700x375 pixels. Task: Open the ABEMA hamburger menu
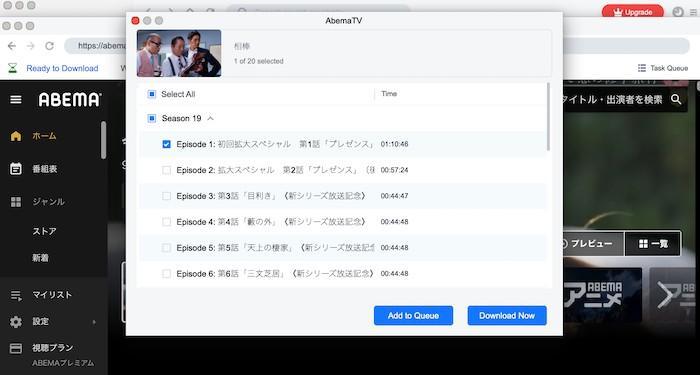16,99
